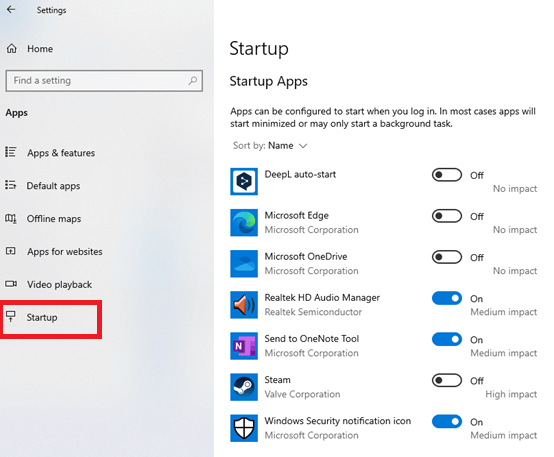
Task: Click Send to OneNote Tool text
Action: pyautogui.click(x=312, y=339)
